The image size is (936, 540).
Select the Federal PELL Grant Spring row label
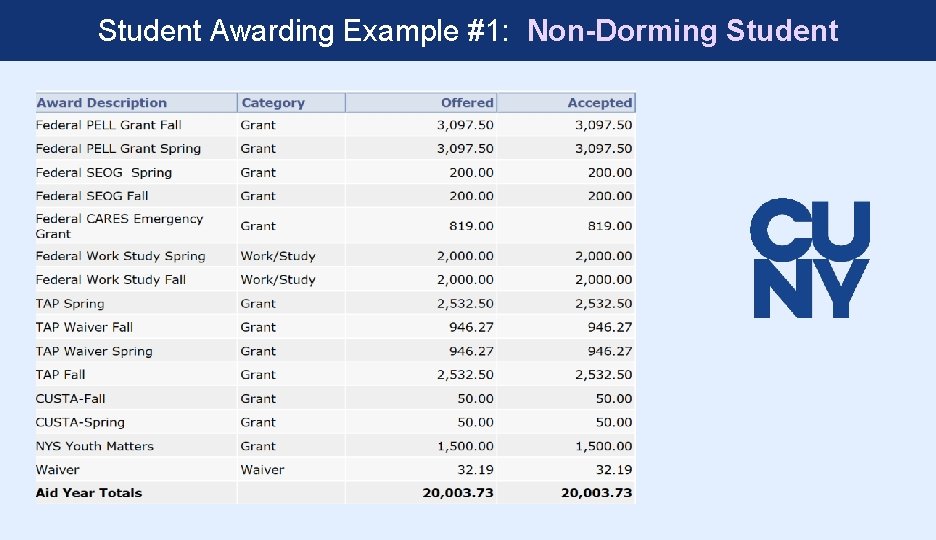(118, 149)
